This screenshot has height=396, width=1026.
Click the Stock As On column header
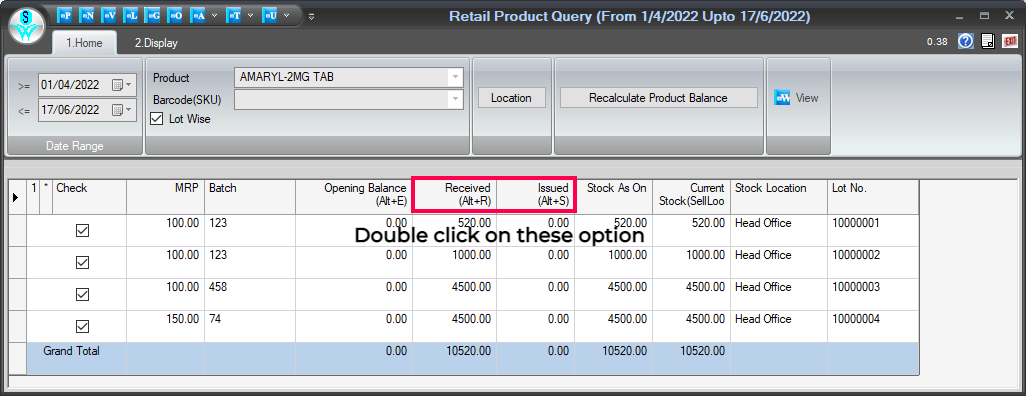(614, 196)
